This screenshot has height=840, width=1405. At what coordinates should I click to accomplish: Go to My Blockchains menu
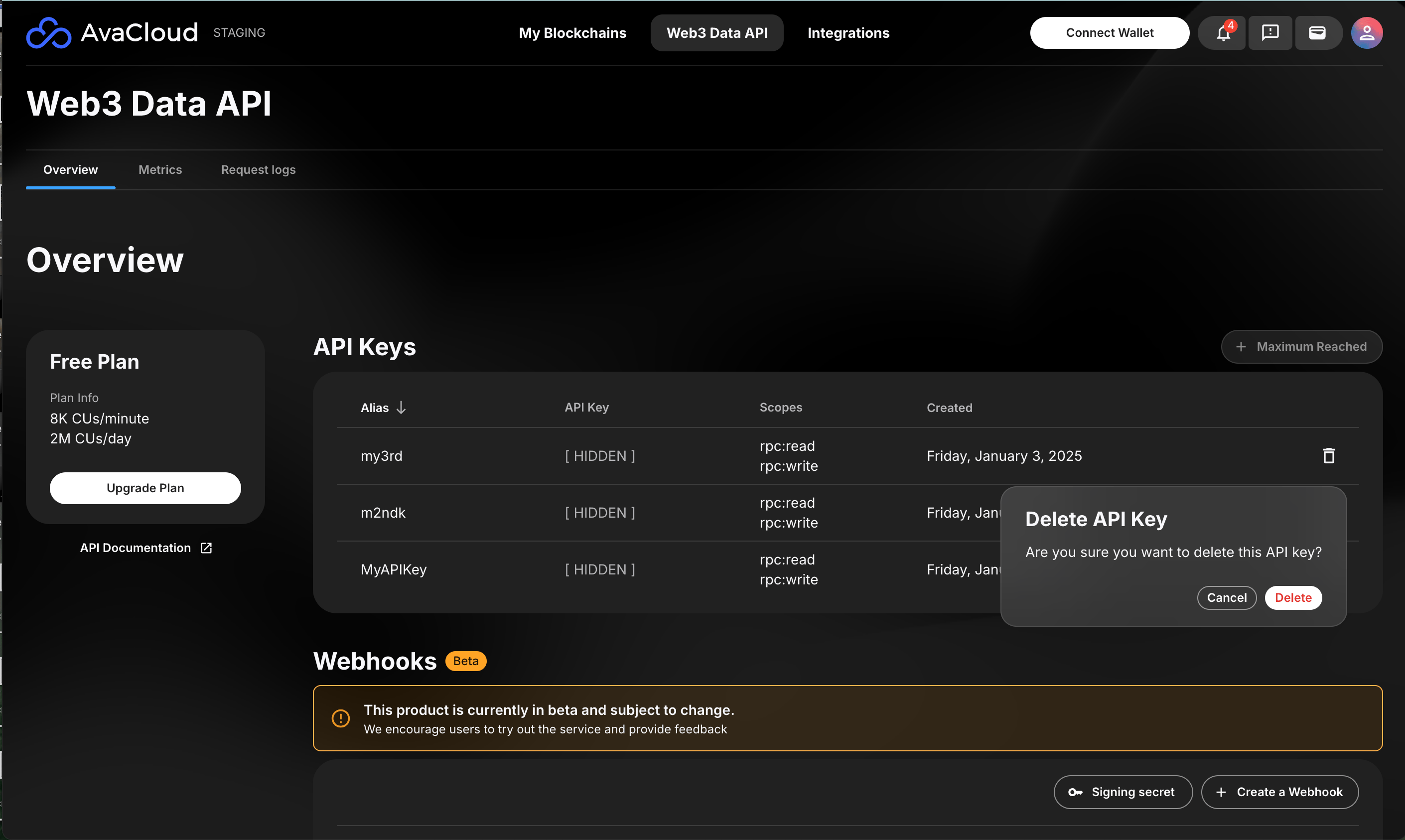point(572,33)
